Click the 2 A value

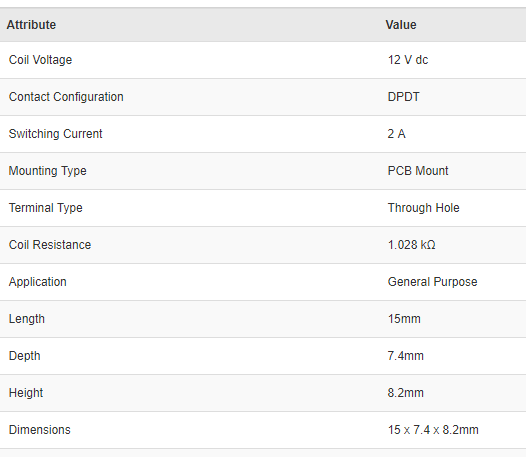397,134
